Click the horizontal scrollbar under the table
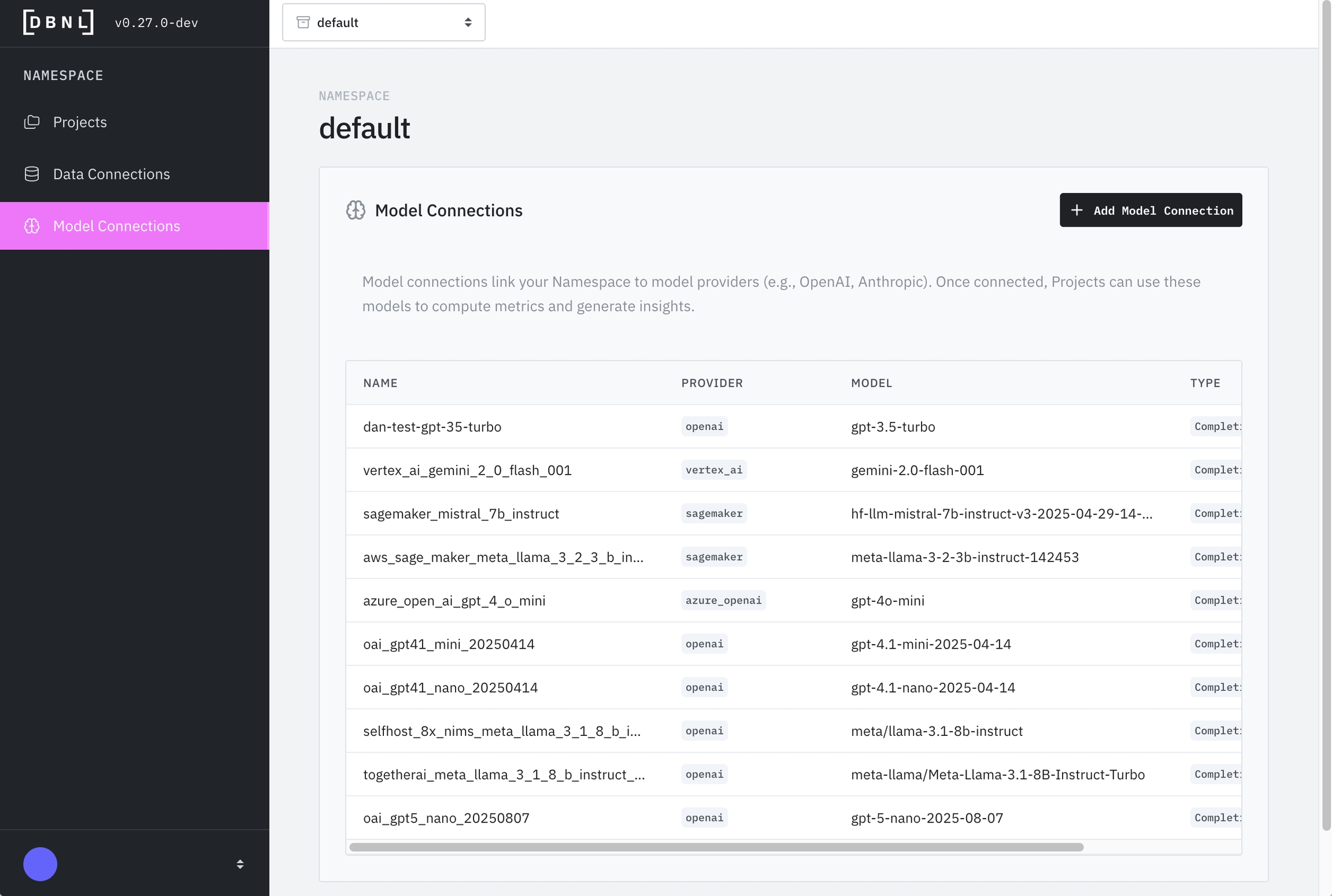Viewport: 1332px width, 896px height. coord(716,847)
